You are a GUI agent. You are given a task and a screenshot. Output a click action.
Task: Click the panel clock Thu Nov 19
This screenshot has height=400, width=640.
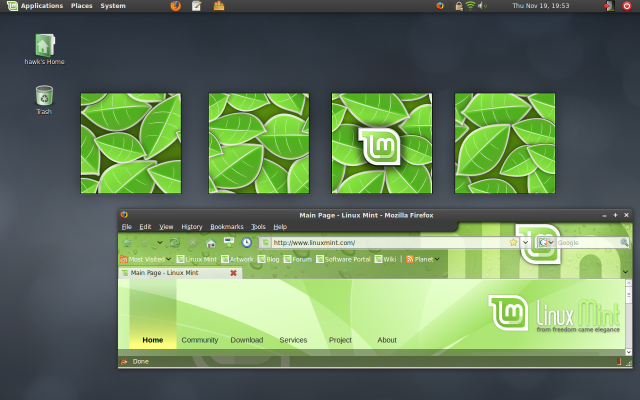pyautogui.click(x=541, y=6)
